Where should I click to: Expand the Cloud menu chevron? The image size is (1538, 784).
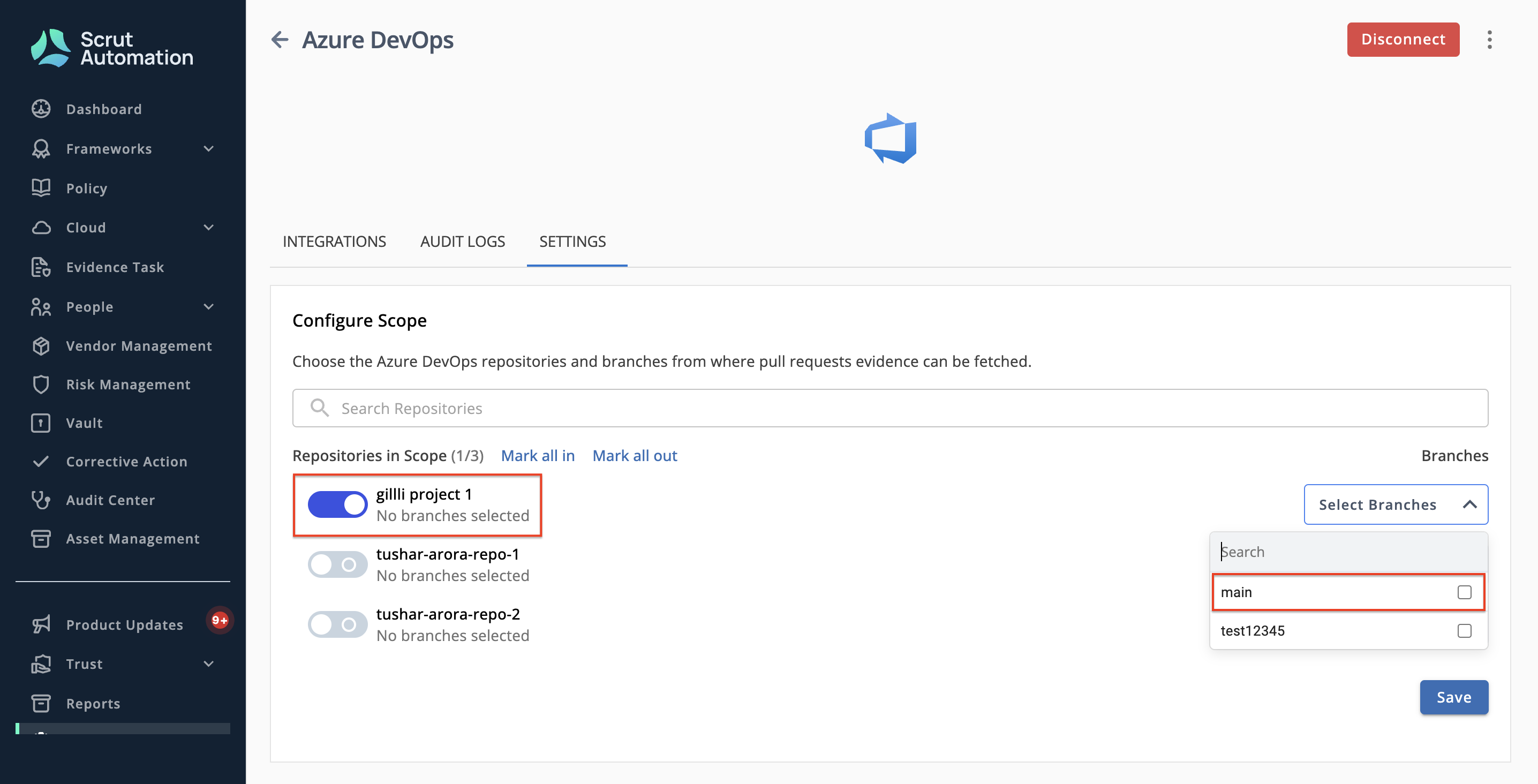click(208, 228)
